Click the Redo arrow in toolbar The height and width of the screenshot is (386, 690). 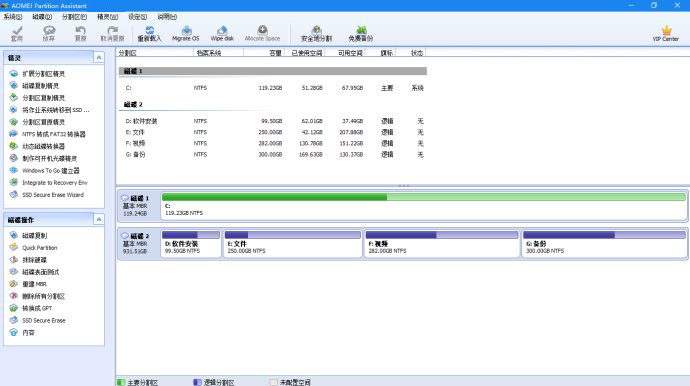(112, 33)
